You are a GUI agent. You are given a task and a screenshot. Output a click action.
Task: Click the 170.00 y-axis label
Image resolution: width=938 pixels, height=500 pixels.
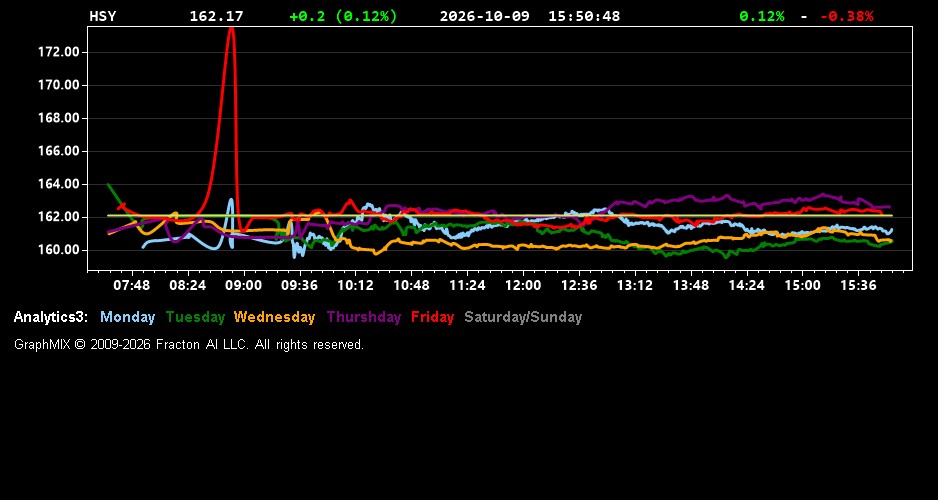[59, 85]
